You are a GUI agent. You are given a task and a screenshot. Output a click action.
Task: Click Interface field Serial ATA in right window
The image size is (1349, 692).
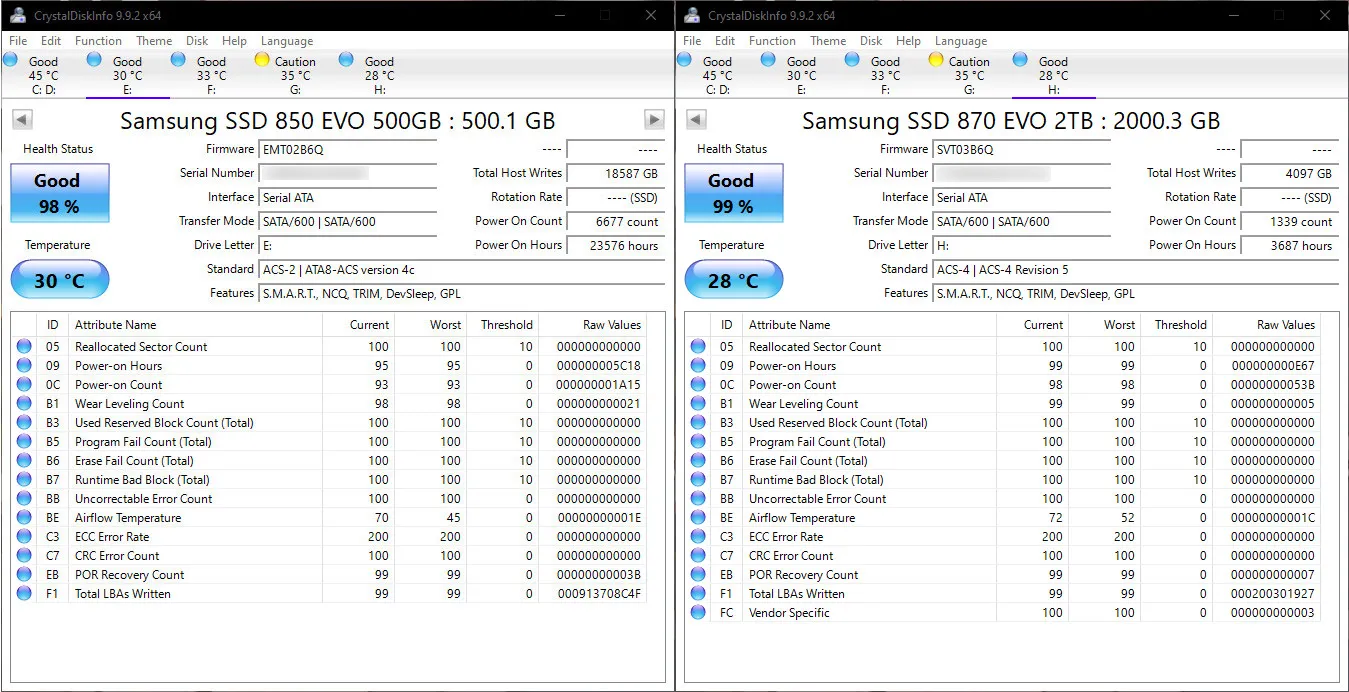coord(1022,198)
